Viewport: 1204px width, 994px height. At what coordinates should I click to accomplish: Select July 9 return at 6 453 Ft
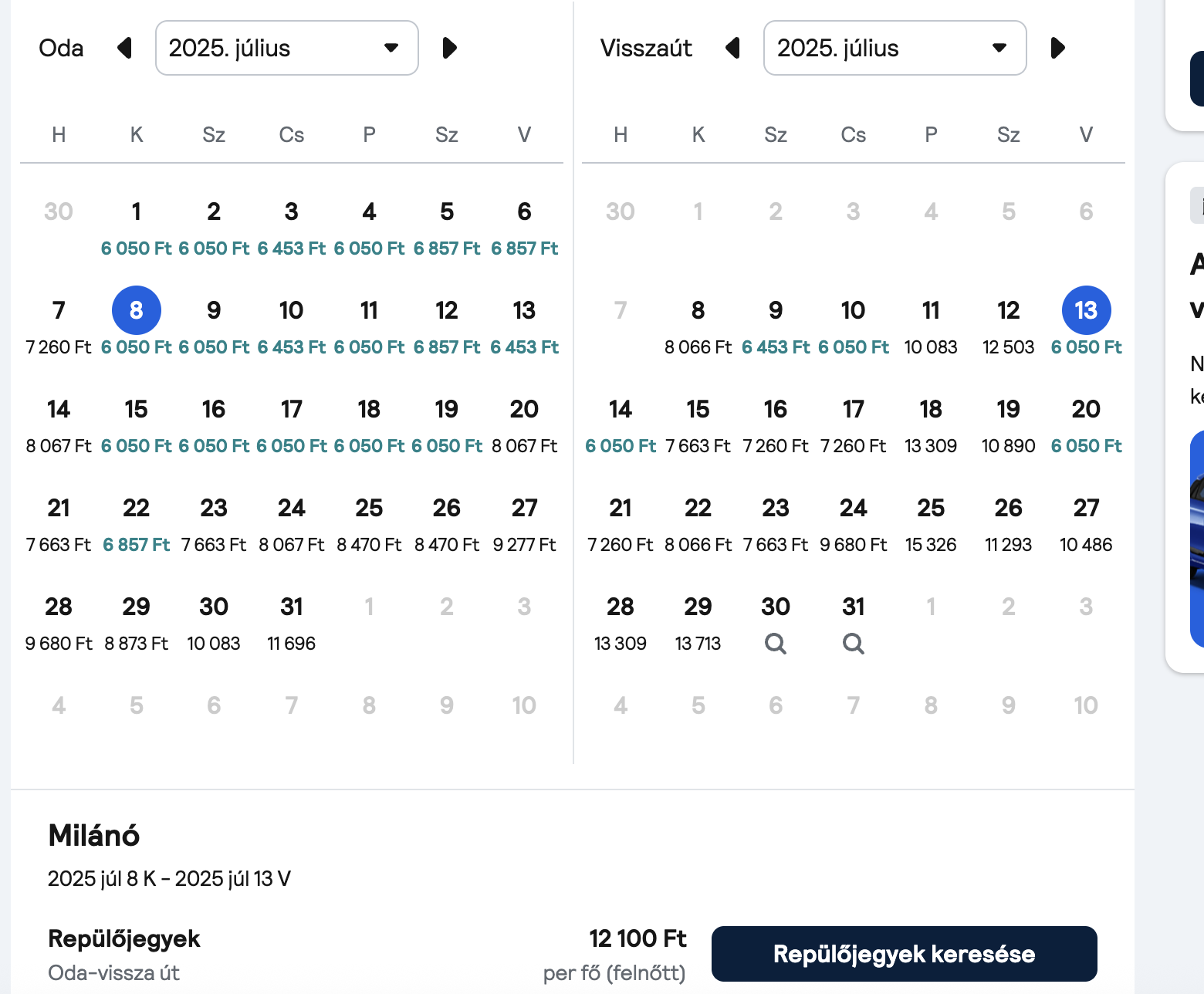(x=776, y=326)
